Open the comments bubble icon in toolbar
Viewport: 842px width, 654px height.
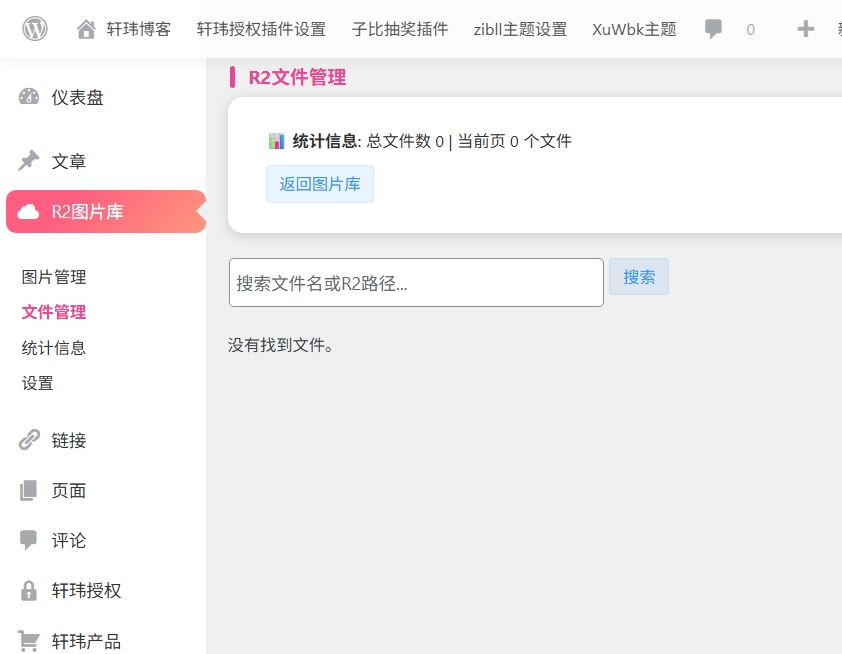pyautogui.click(x=713, y=29)
